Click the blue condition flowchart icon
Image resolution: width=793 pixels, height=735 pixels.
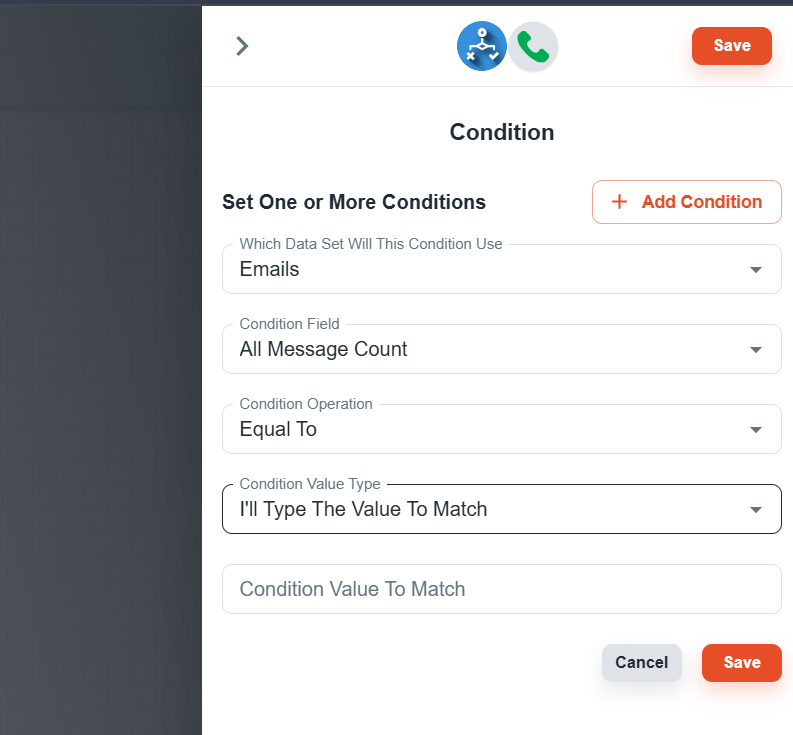(x=481, y=46)
